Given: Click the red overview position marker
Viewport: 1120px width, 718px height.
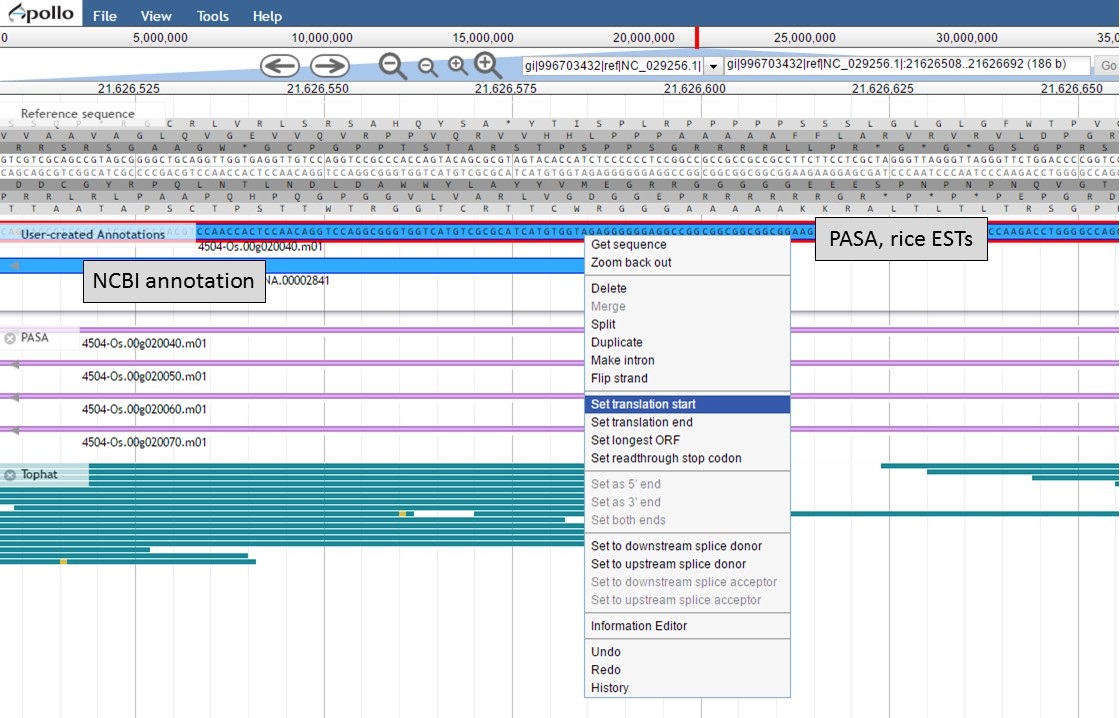Looking at the screenshot, I should [696, 38].
